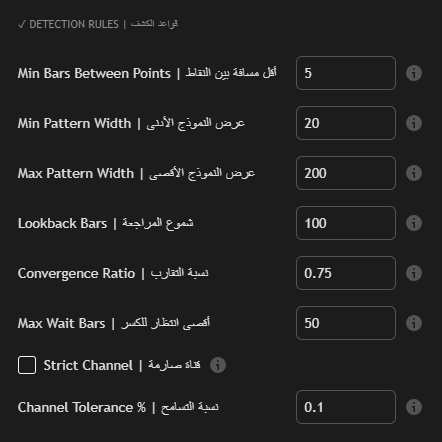This screenshot has width=442, height=442.
Task: Click info icon beside Min Bars Between Points
Action: pos(414,73)
